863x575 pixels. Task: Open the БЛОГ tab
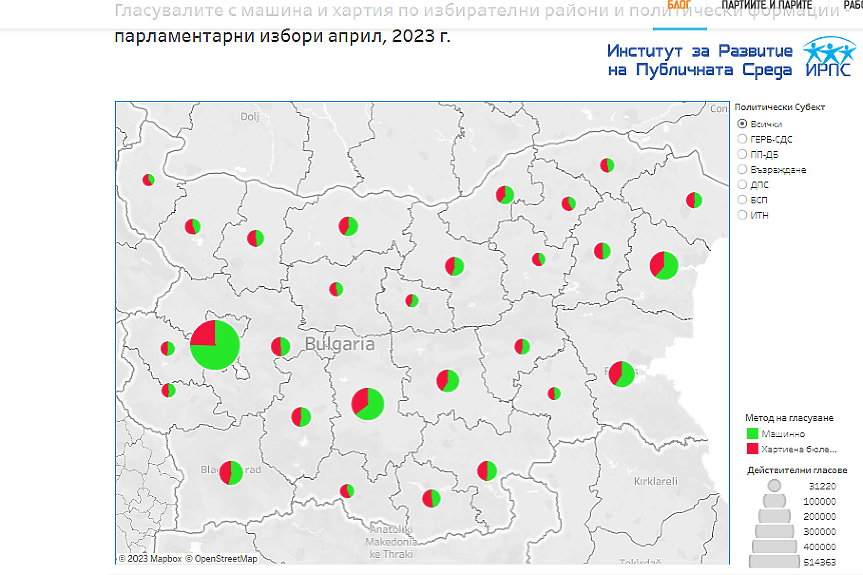point(680,5)
